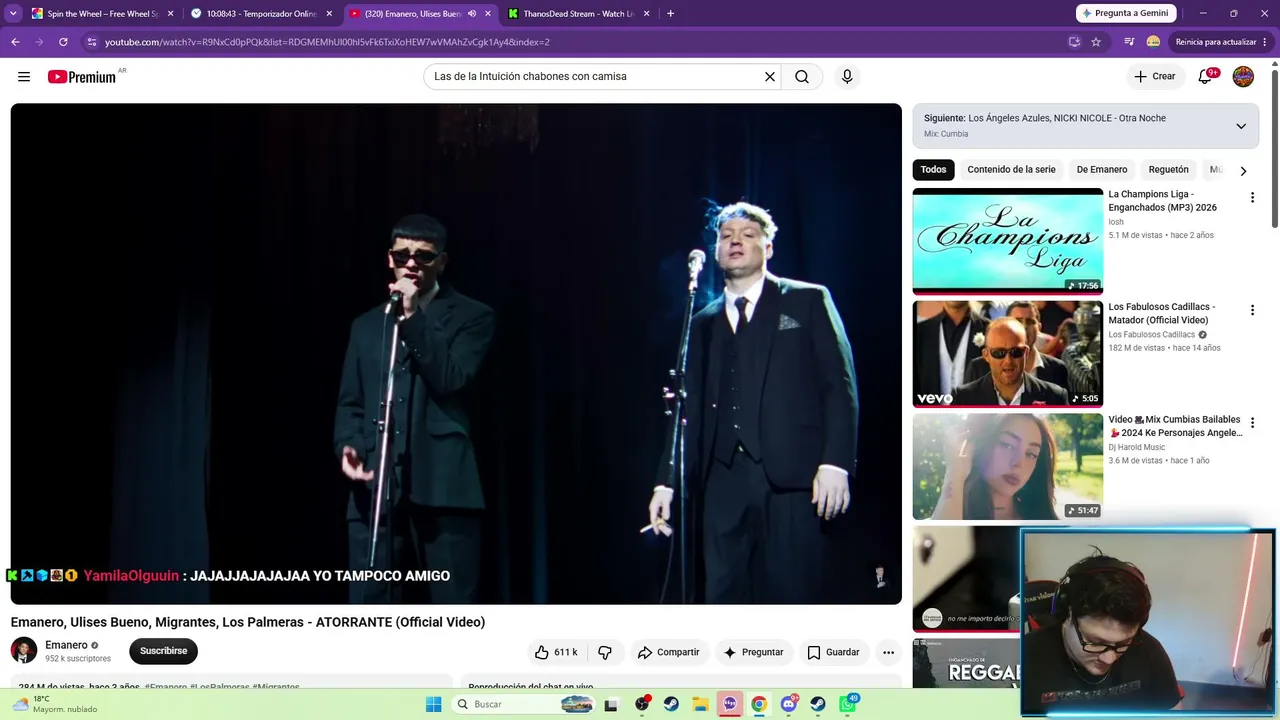The width and height of the screenshot is (1280, 720).
Task: Open the Crear menu
Action: point(1155,77)
